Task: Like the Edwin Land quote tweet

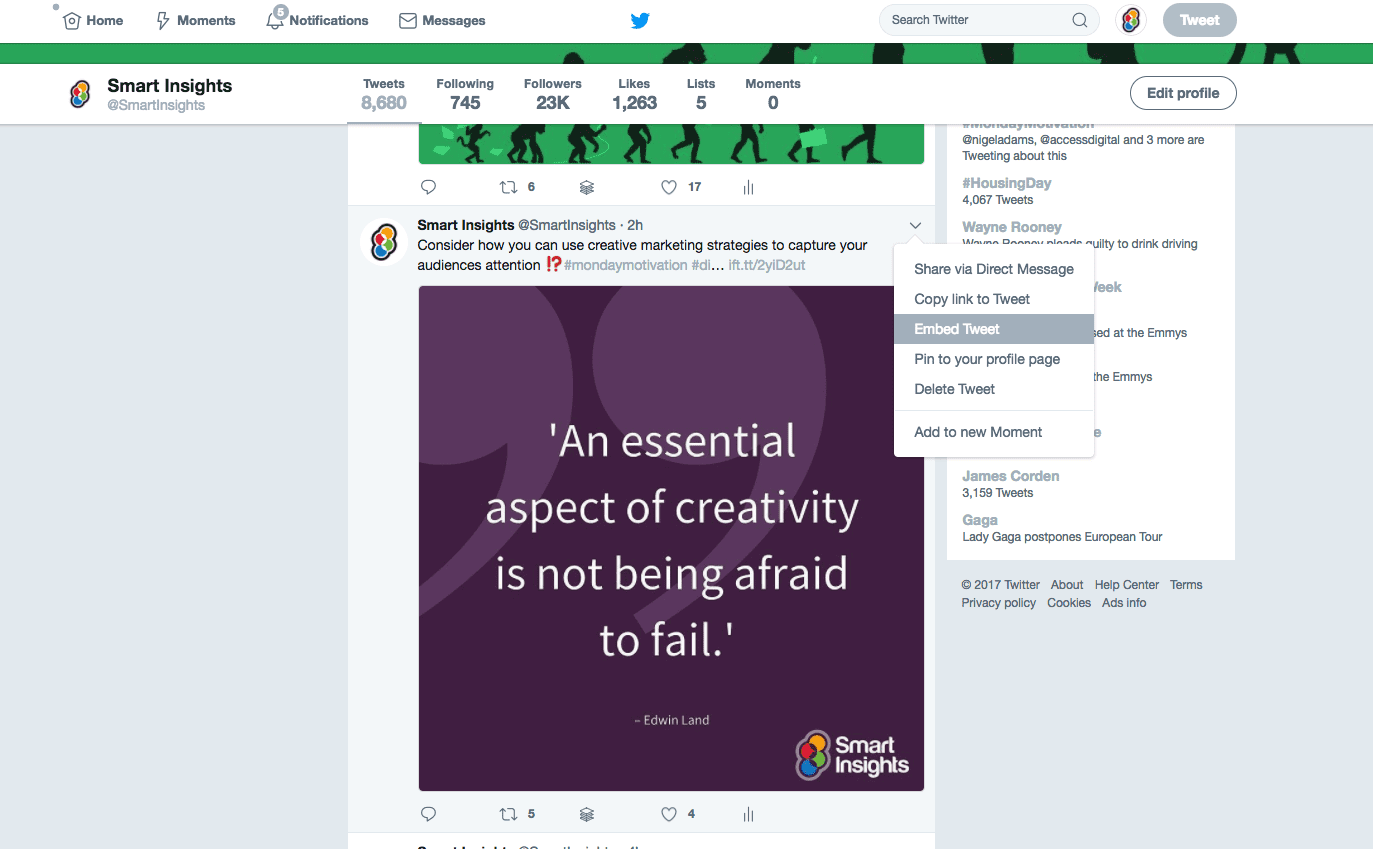Action: tap(668, 813)
